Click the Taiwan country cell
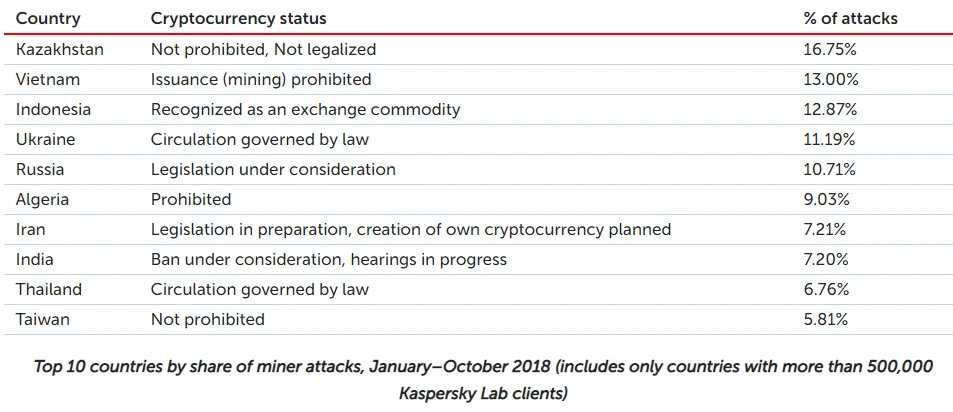 coord(43,319)
